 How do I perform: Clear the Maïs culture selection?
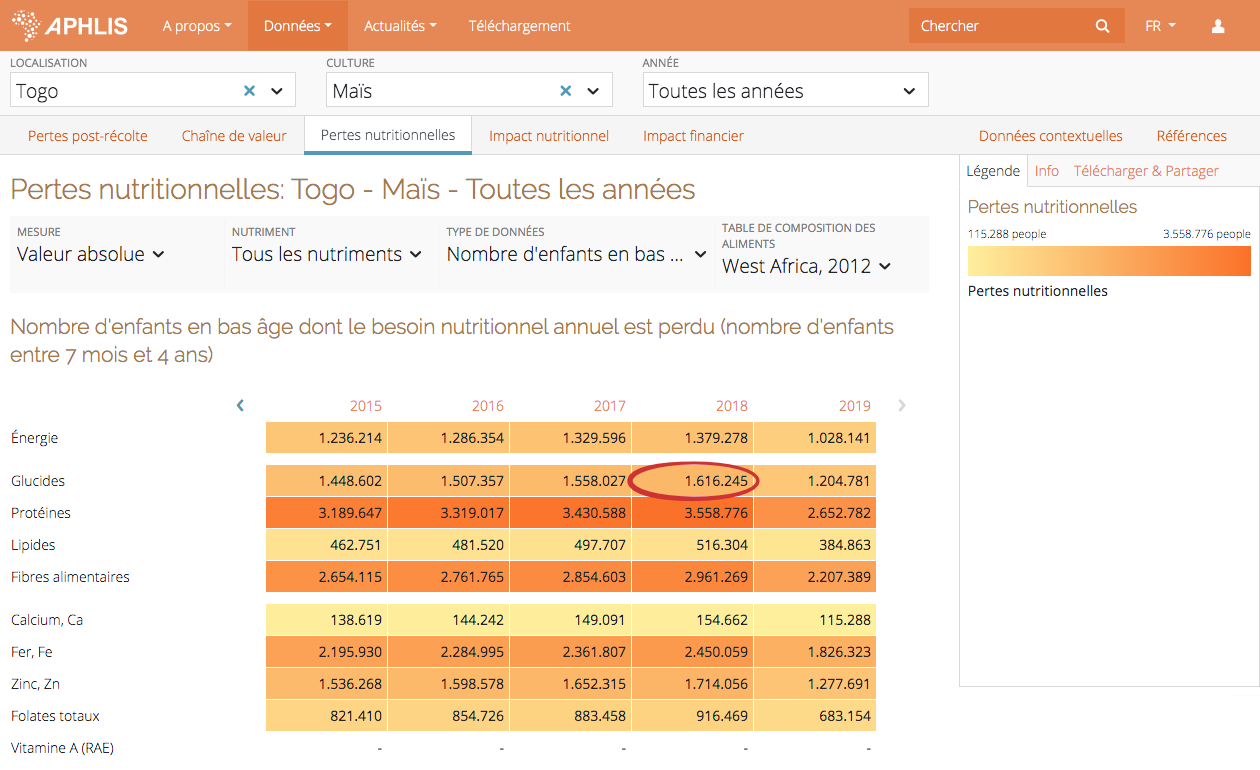566,91
